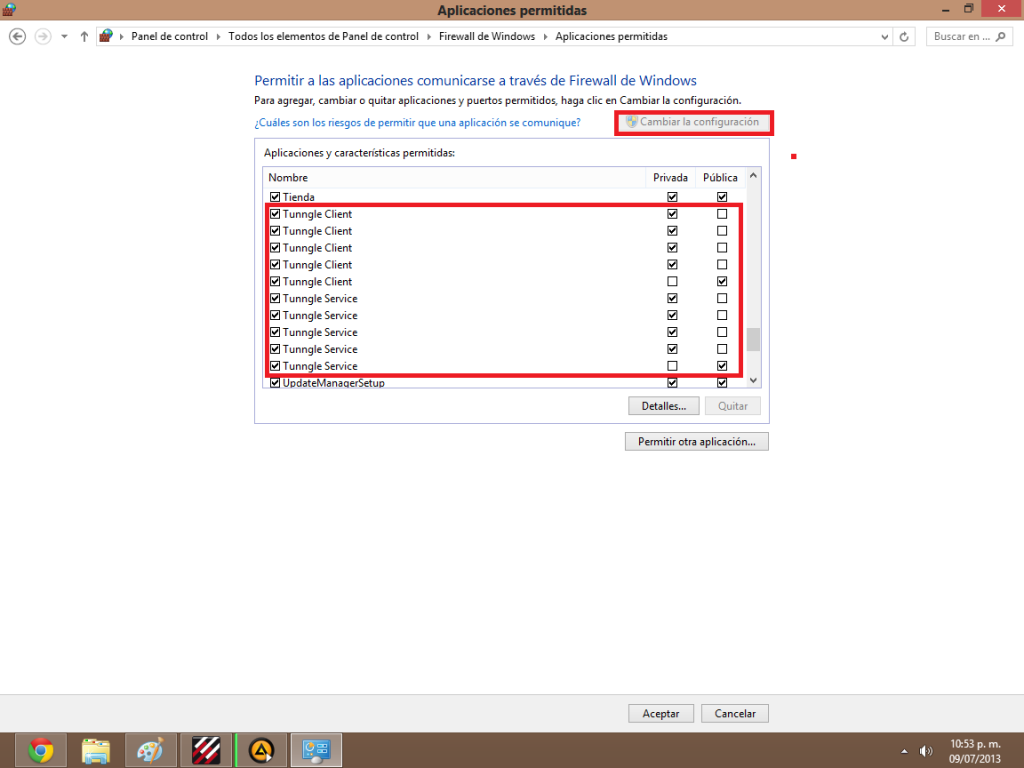
Task: Launch Paint from the taskbar
Action: [x=150, y=750]
